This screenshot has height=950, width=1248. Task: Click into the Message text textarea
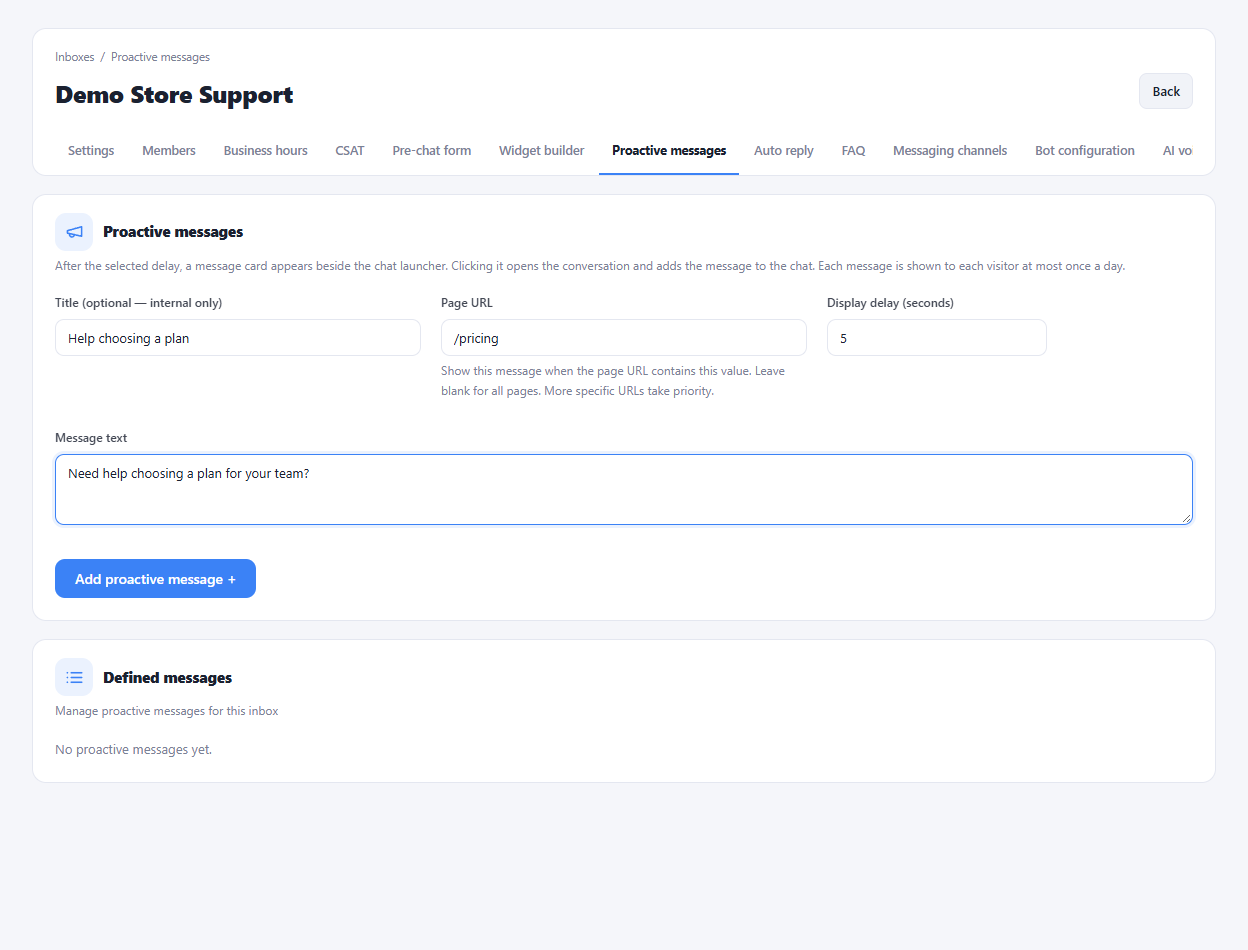(x=624, y=490)
